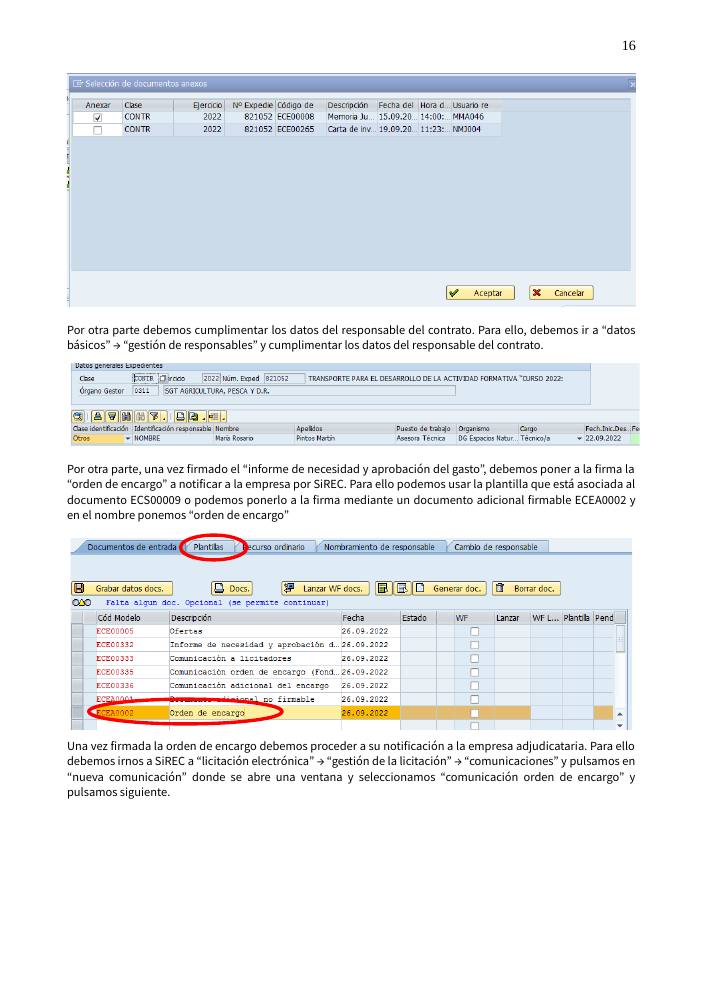Click the Descripción column header in documents table
The width and height of the screenshot is (703, 994).
[x=255, y=617]
